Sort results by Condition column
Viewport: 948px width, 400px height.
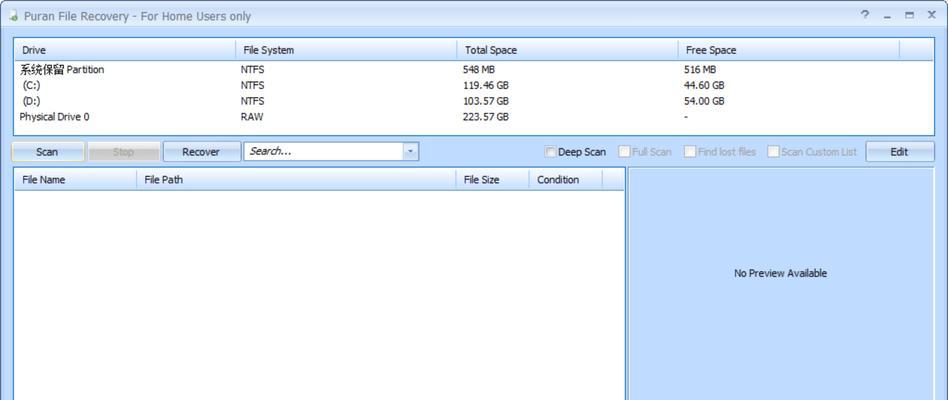[565, 179]
